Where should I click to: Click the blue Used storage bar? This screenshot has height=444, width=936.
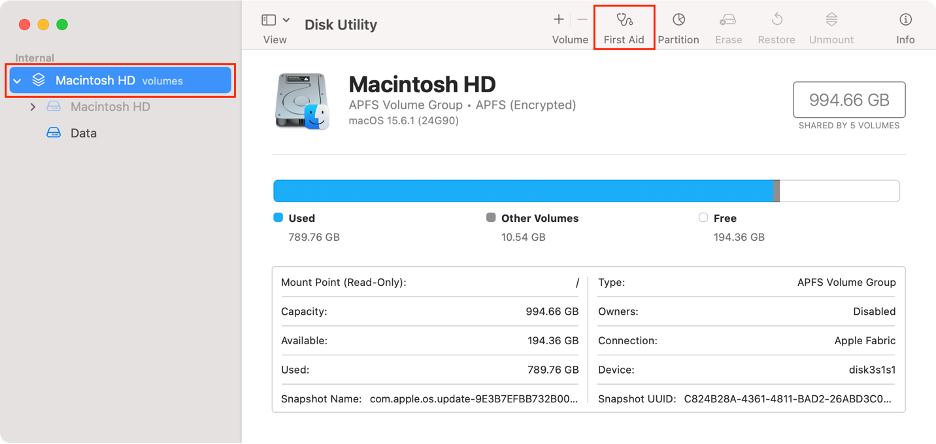[524, 191]
